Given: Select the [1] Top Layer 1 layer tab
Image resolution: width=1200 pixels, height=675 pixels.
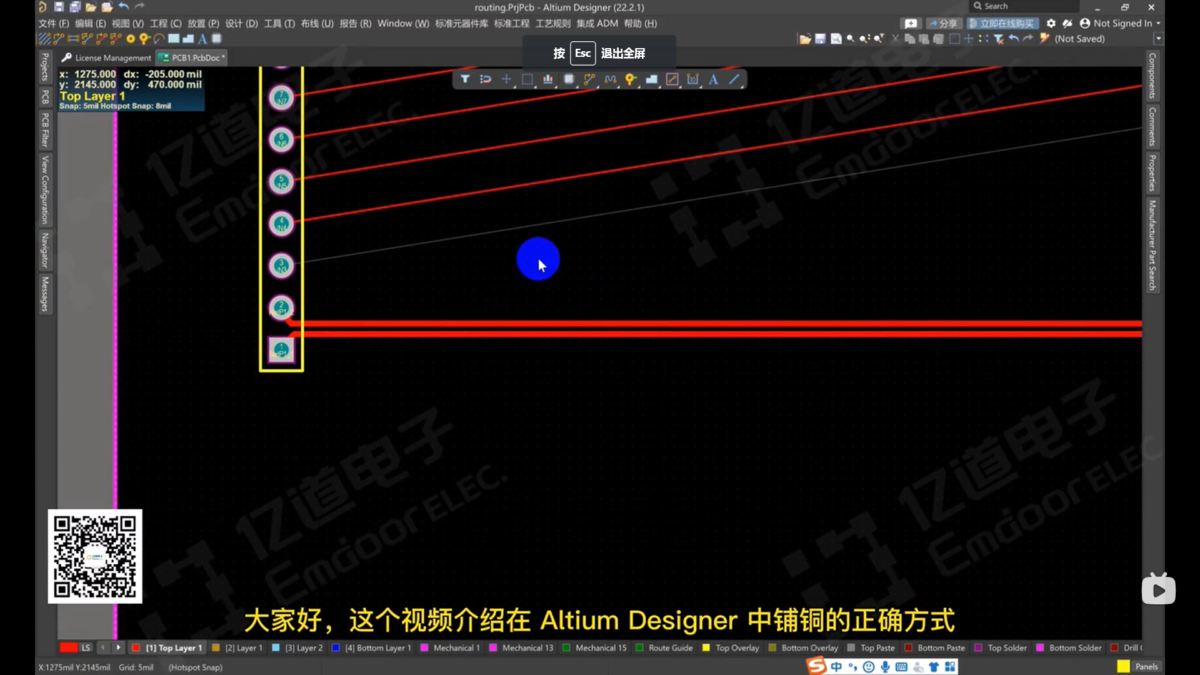Looking at the screenshot, I should tap(168, 648).
